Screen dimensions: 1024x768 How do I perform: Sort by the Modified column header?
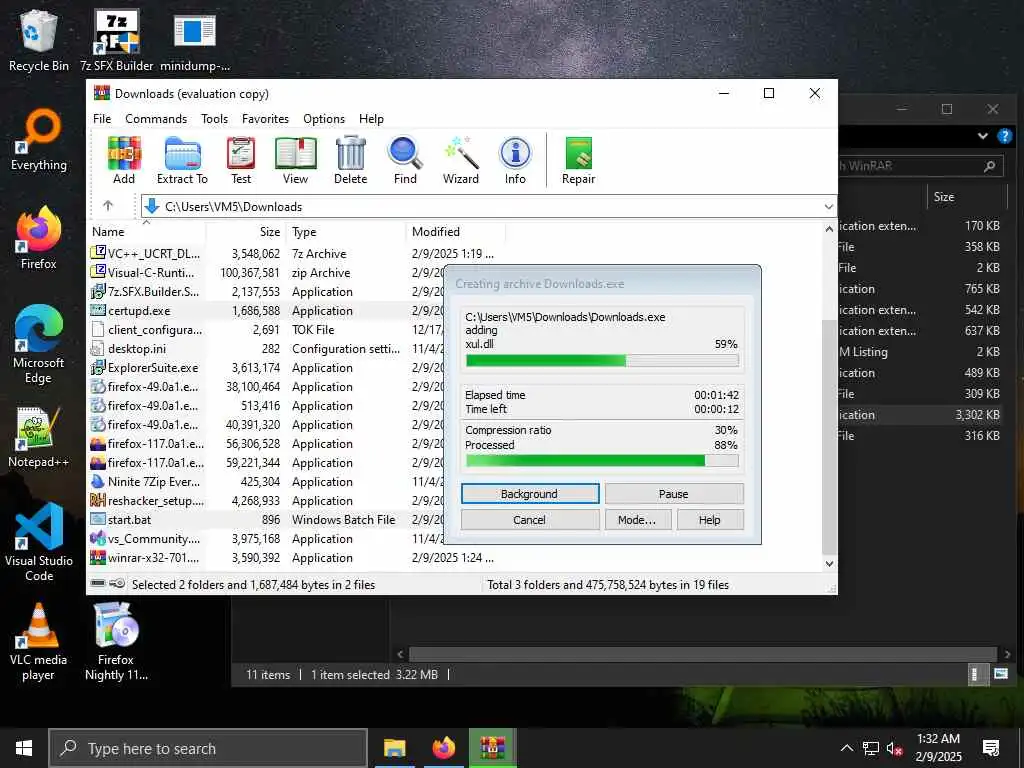455,232
